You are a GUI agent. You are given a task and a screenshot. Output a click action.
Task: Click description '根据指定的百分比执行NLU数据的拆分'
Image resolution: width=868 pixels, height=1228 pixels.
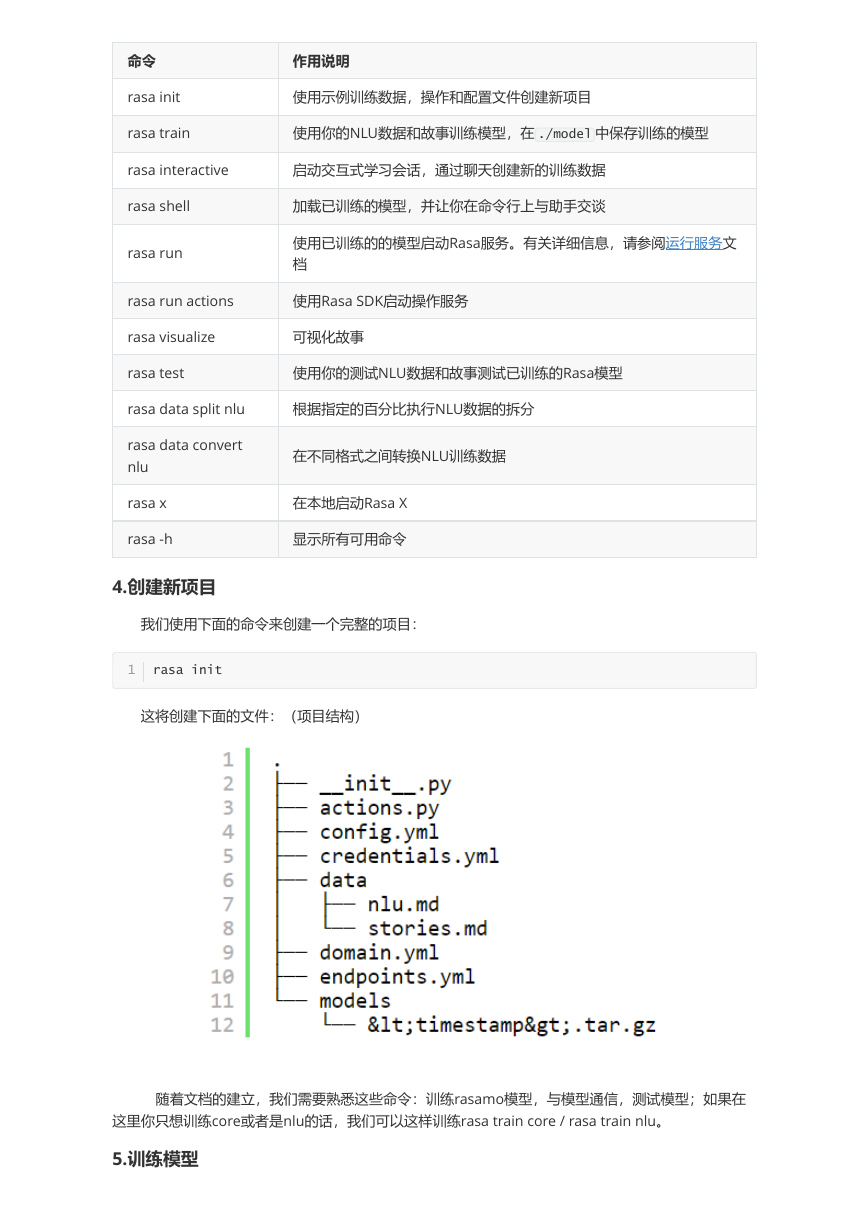(413, 409)
